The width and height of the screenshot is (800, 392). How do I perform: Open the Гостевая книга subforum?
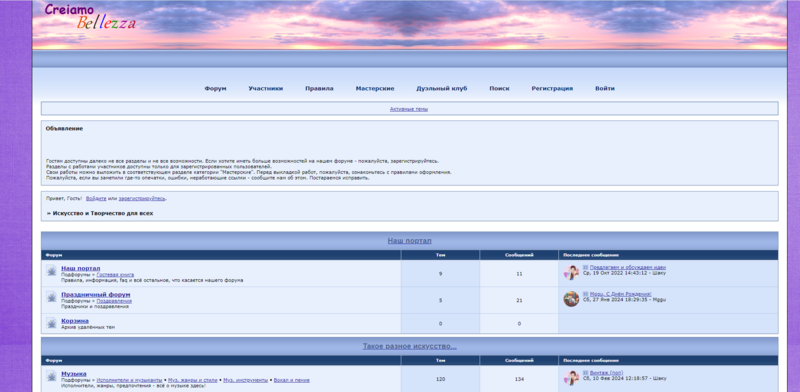[x=115, y=275]
